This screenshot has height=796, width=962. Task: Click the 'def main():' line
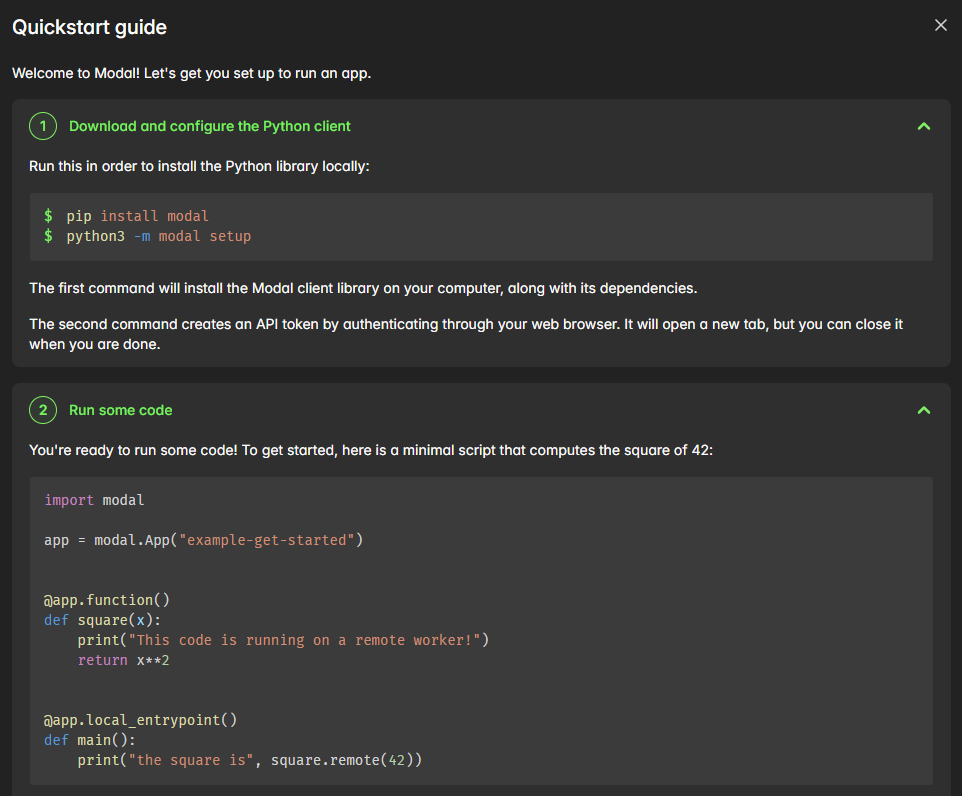point(90,740)
